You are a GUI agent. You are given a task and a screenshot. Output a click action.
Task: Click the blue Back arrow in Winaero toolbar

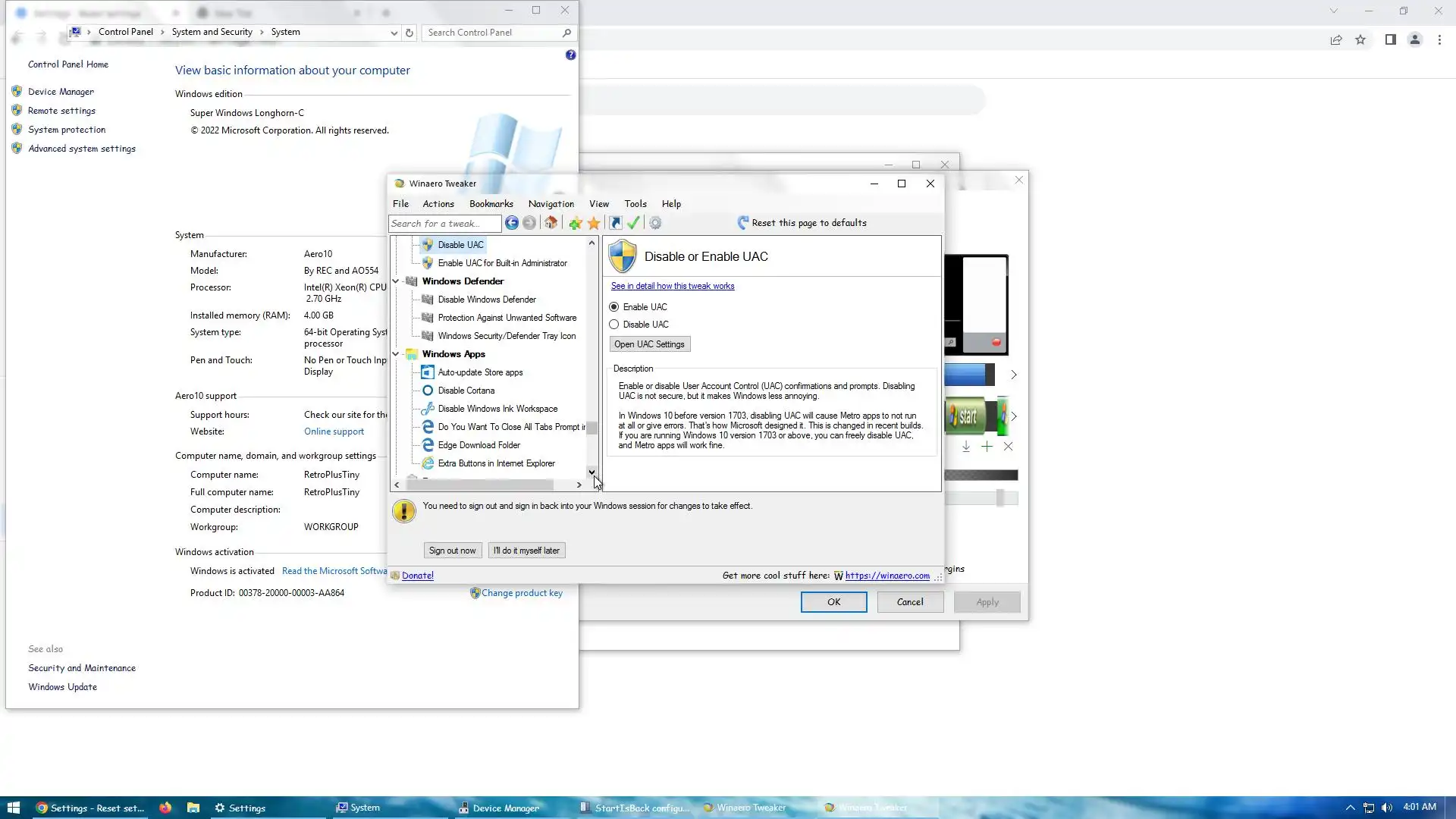tap(512, 223)
